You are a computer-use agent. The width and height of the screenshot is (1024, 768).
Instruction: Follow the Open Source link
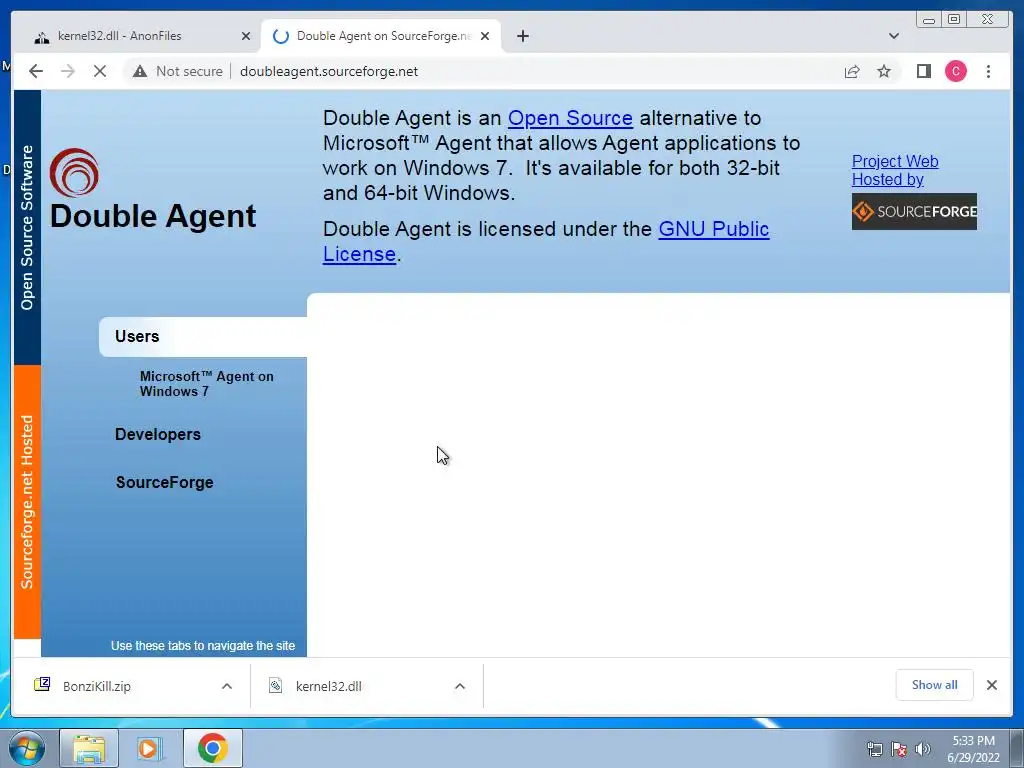point(570,118)
